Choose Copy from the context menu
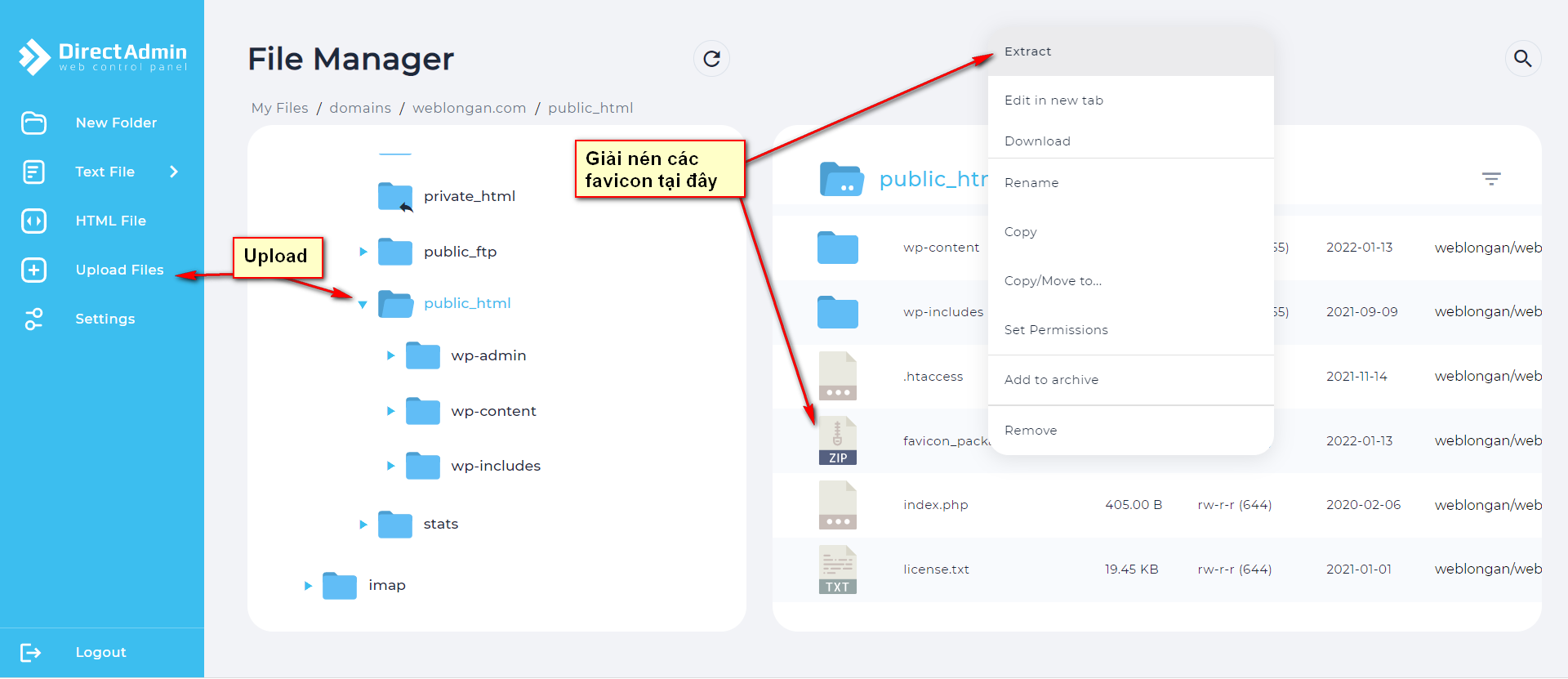This screenshot has height=679, width=1568. click(1131, 232)
